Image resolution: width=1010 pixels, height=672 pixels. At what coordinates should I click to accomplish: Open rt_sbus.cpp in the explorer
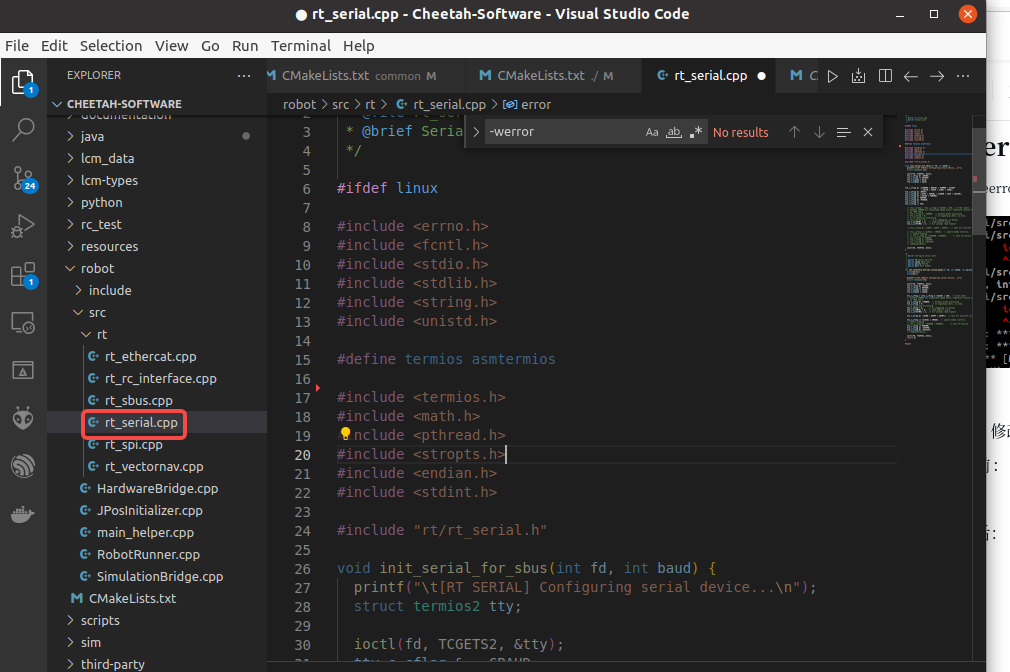138,400
